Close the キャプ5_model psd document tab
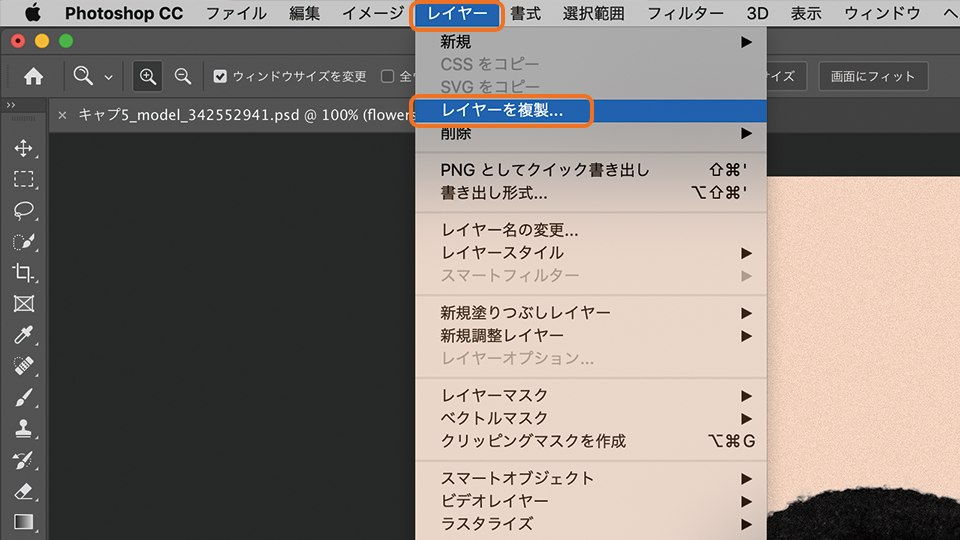960x540 pixels. click(62, 115)
